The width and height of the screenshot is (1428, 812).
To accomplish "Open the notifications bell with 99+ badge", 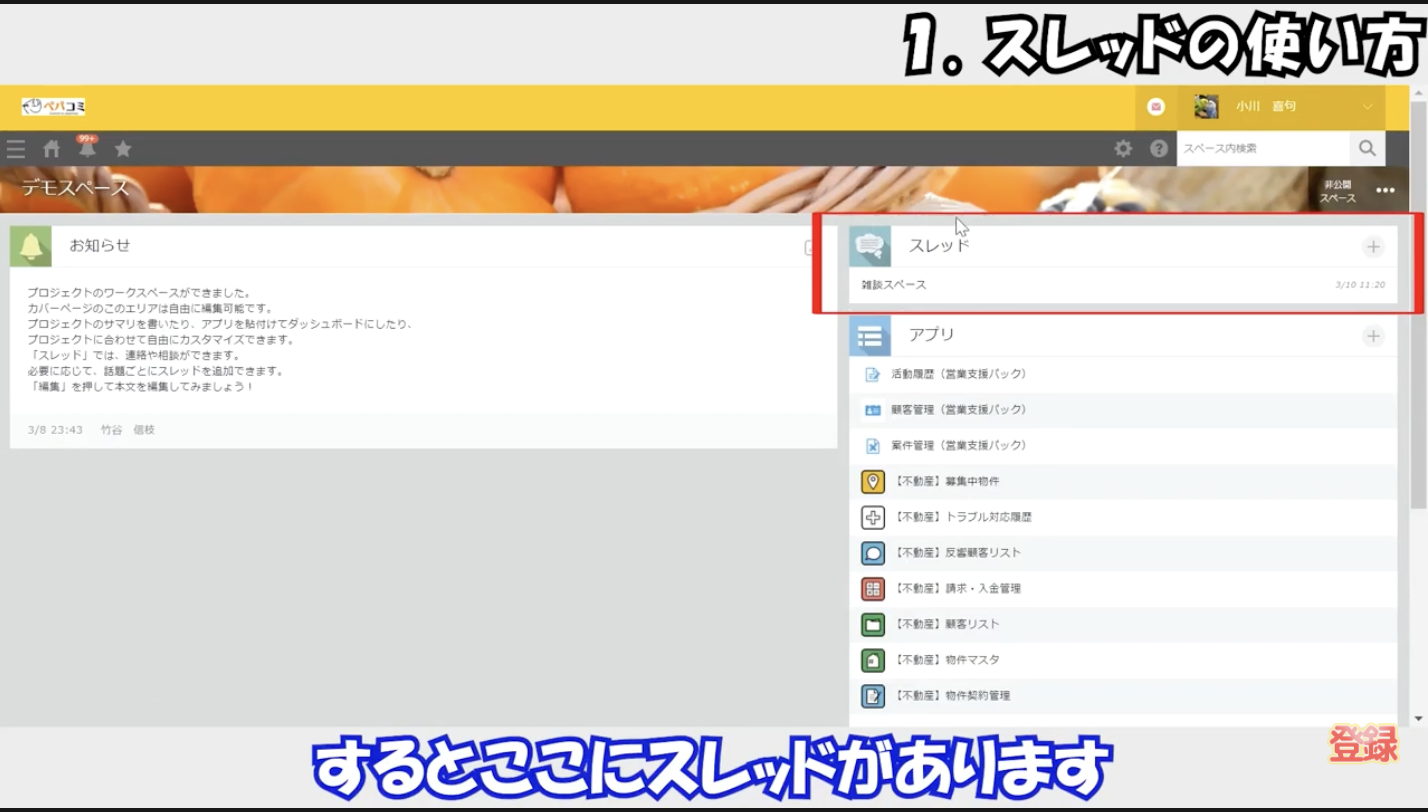I will pos(88,148).
